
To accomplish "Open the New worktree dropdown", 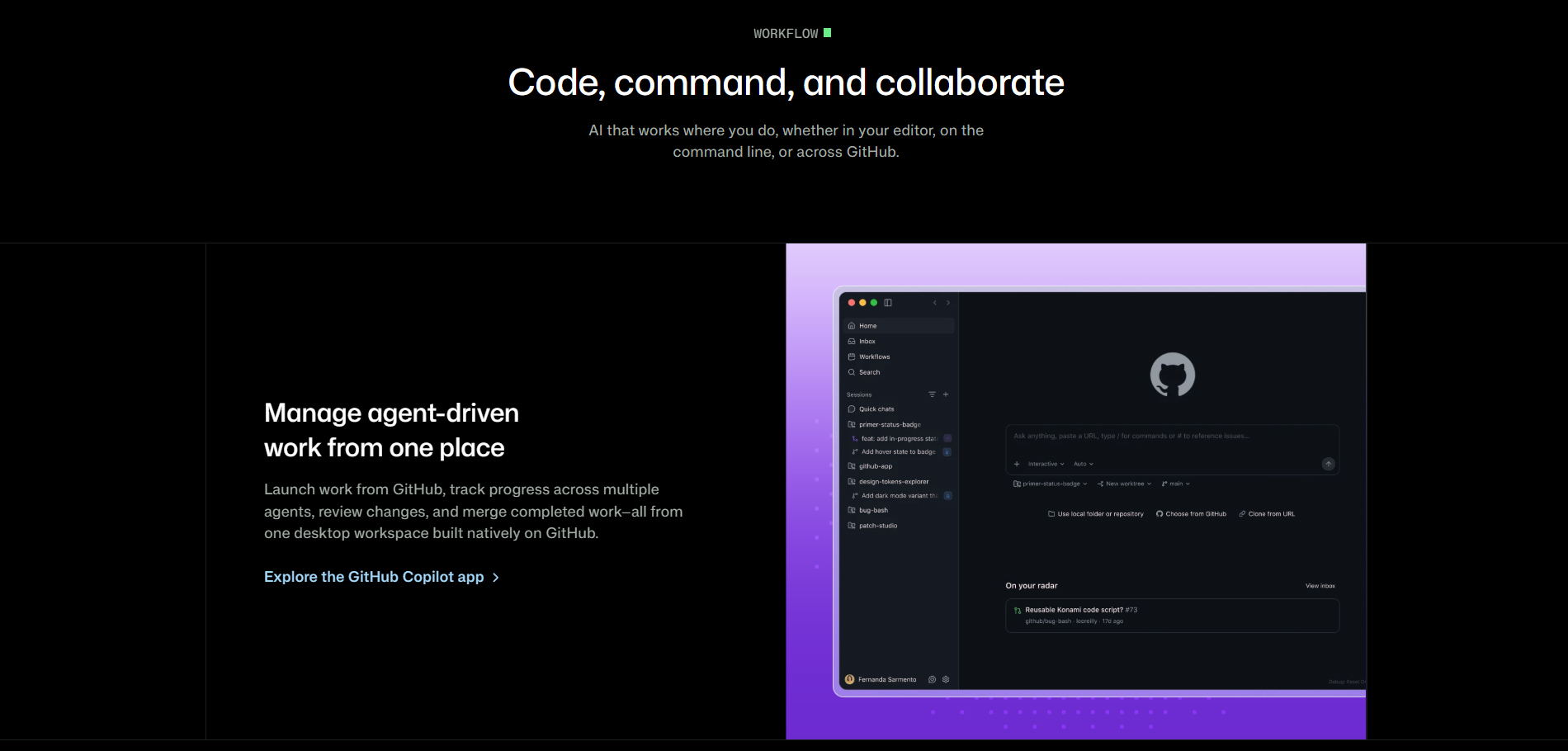I will (x=1124, y=484).
